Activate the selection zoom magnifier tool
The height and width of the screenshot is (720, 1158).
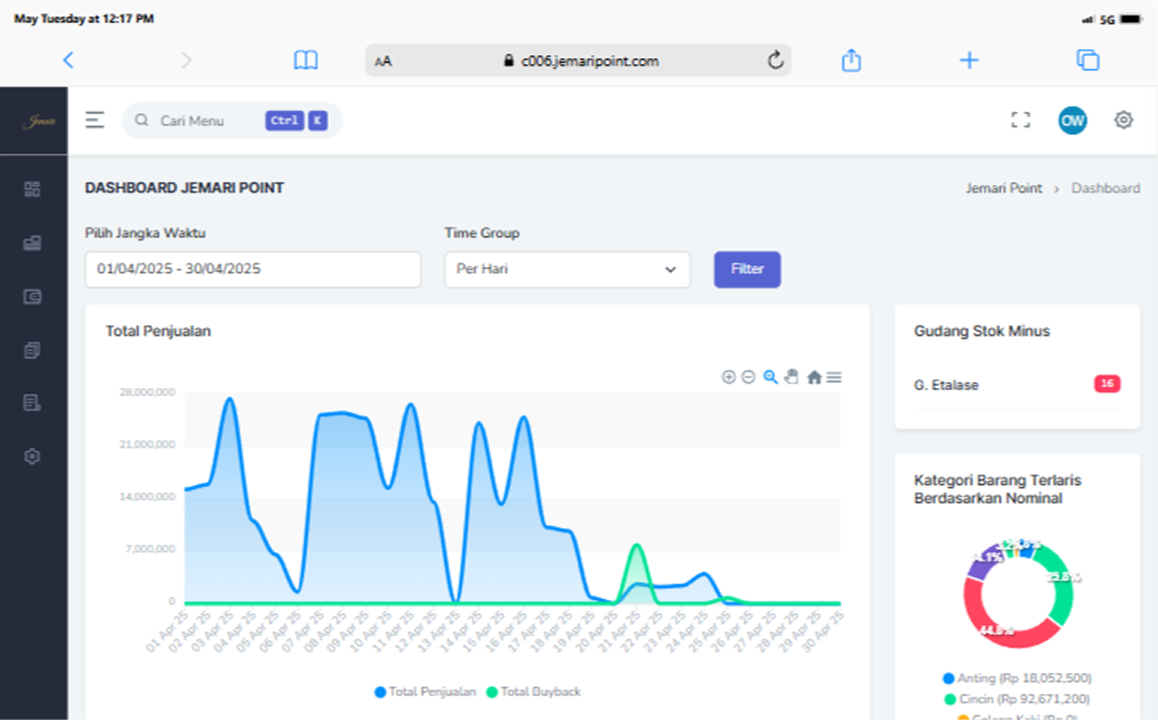coord(770,377)
